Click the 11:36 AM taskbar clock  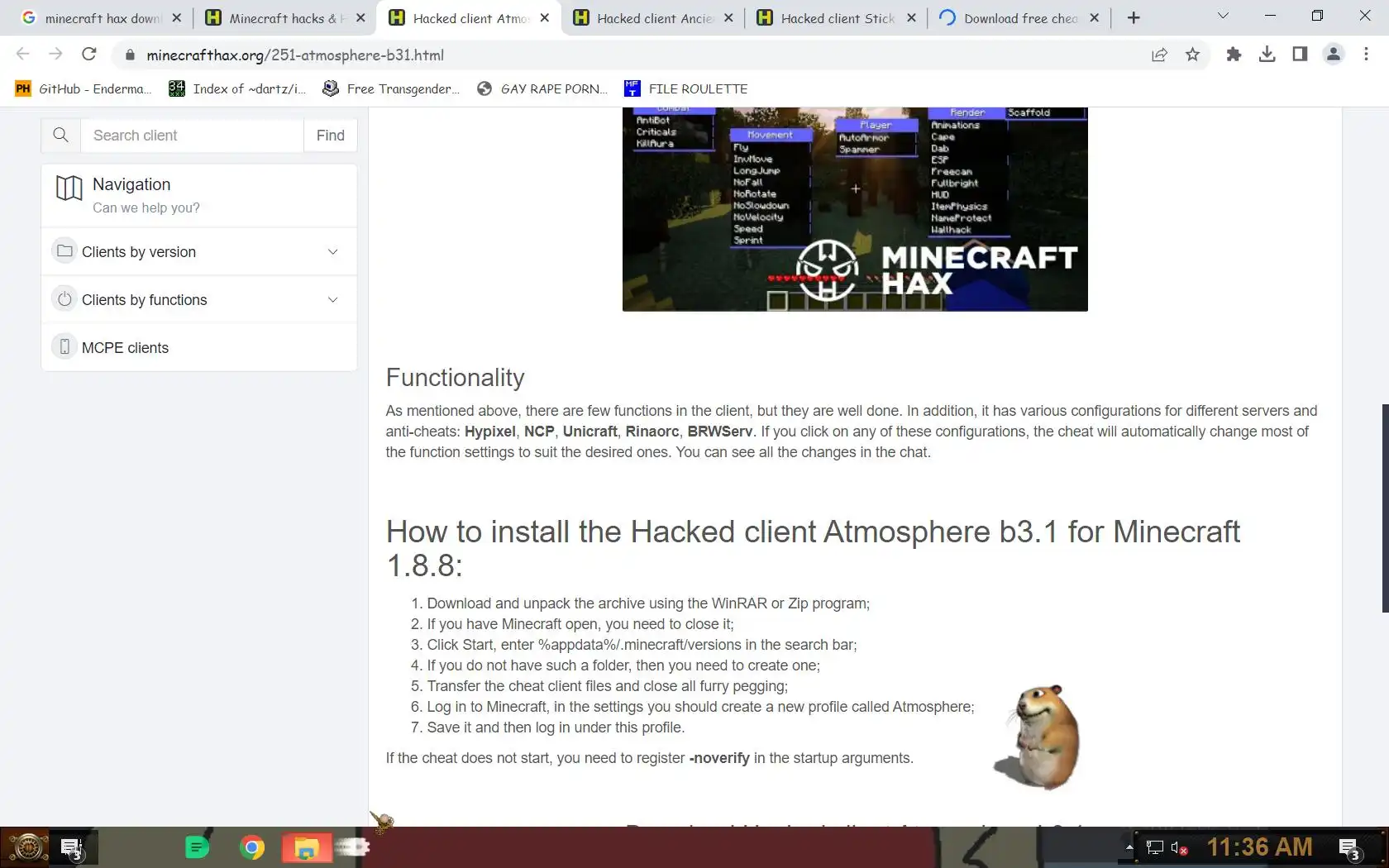click(x=1259, y=847)
